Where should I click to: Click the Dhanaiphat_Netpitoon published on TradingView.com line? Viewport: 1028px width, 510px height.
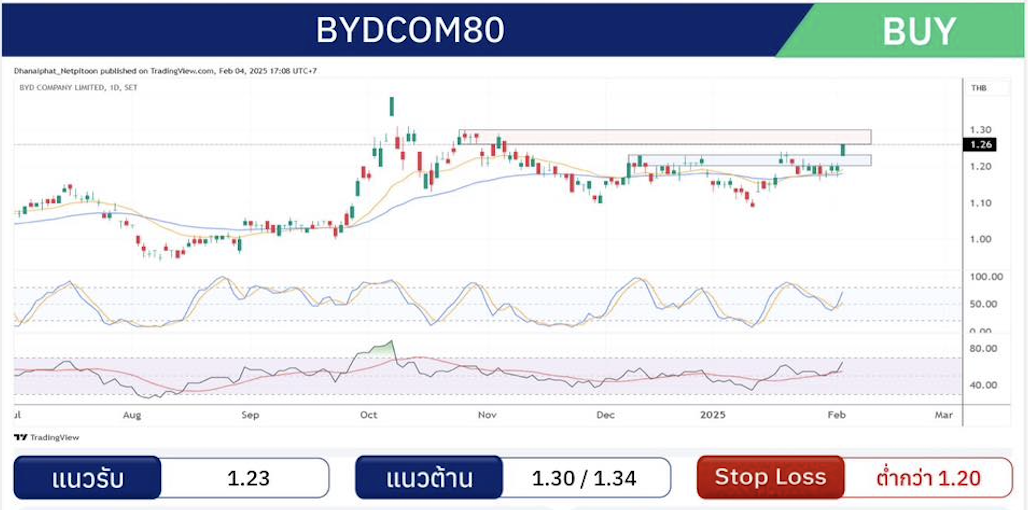[x=165, y=71]
